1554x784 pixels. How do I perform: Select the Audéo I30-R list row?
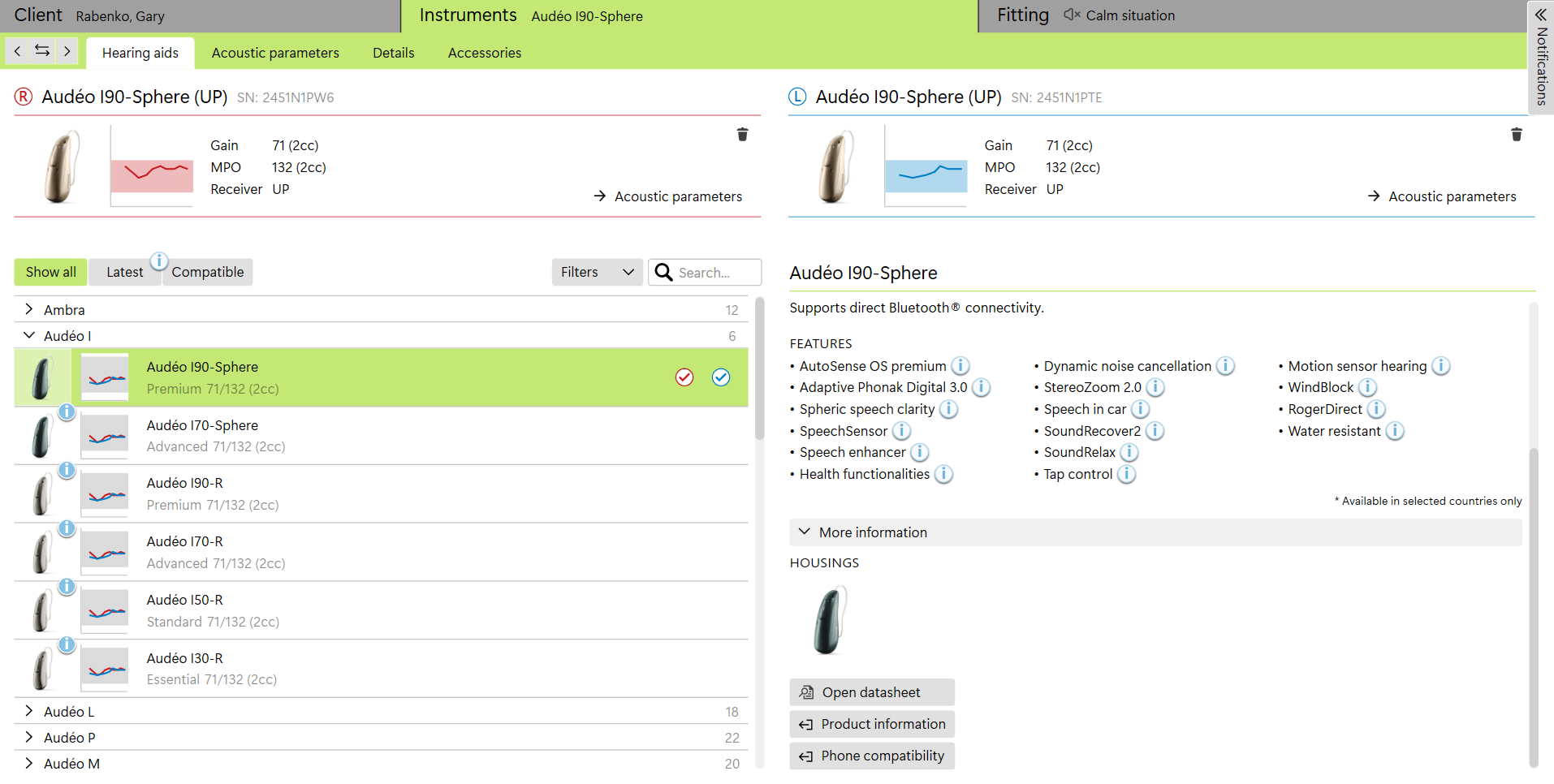pos(381,669)
